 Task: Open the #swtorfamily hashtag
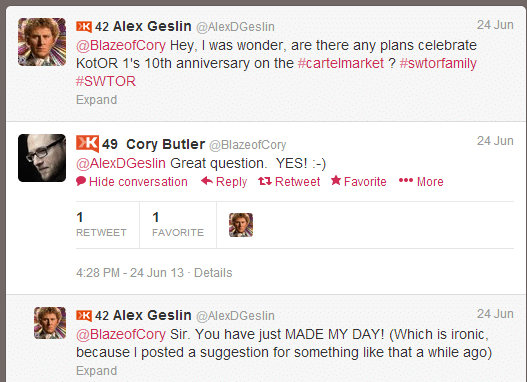pos(438,63)
